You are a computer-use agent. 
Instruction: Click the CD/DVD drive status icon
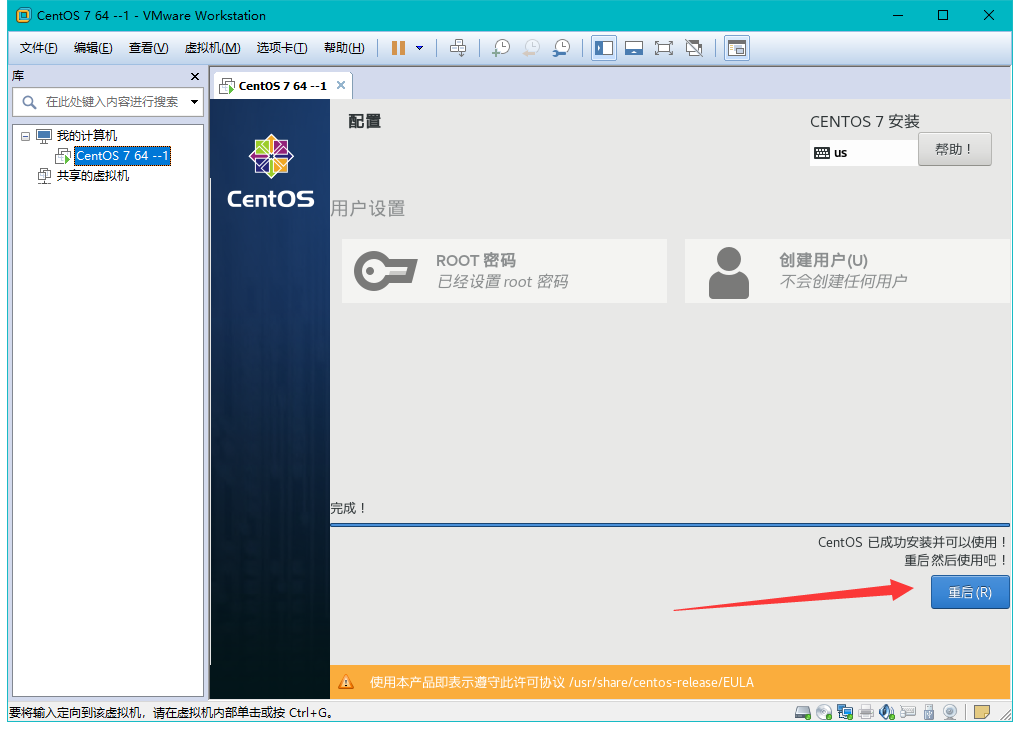[x=824, y=713]
